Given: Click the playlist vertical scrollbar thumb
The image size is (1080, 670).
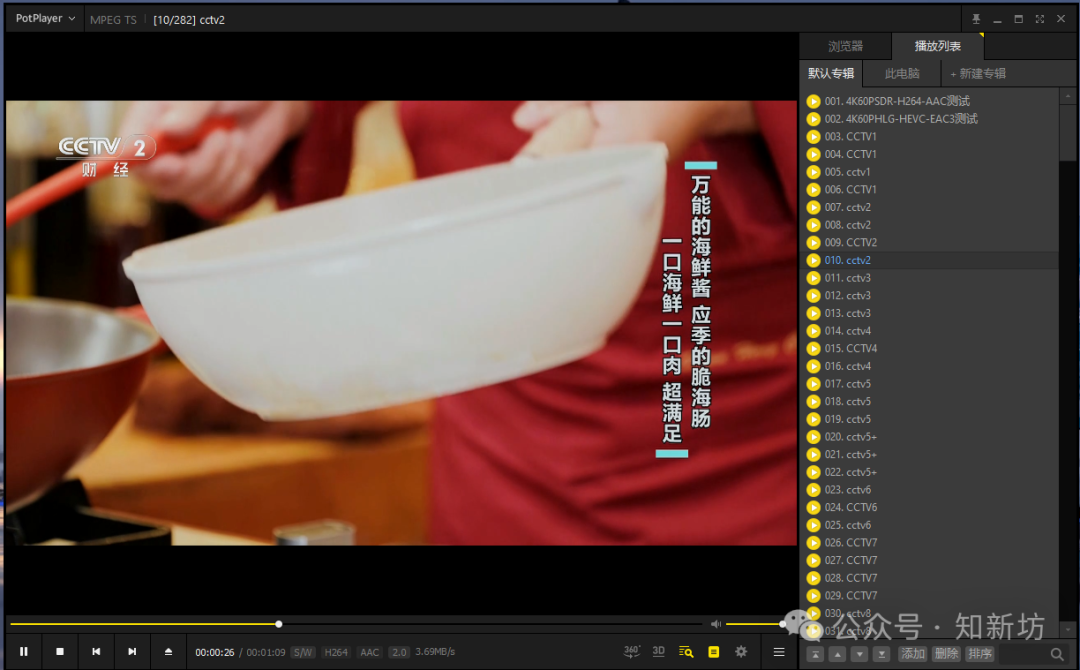Looking at the screenshot, I should 1068,132.
